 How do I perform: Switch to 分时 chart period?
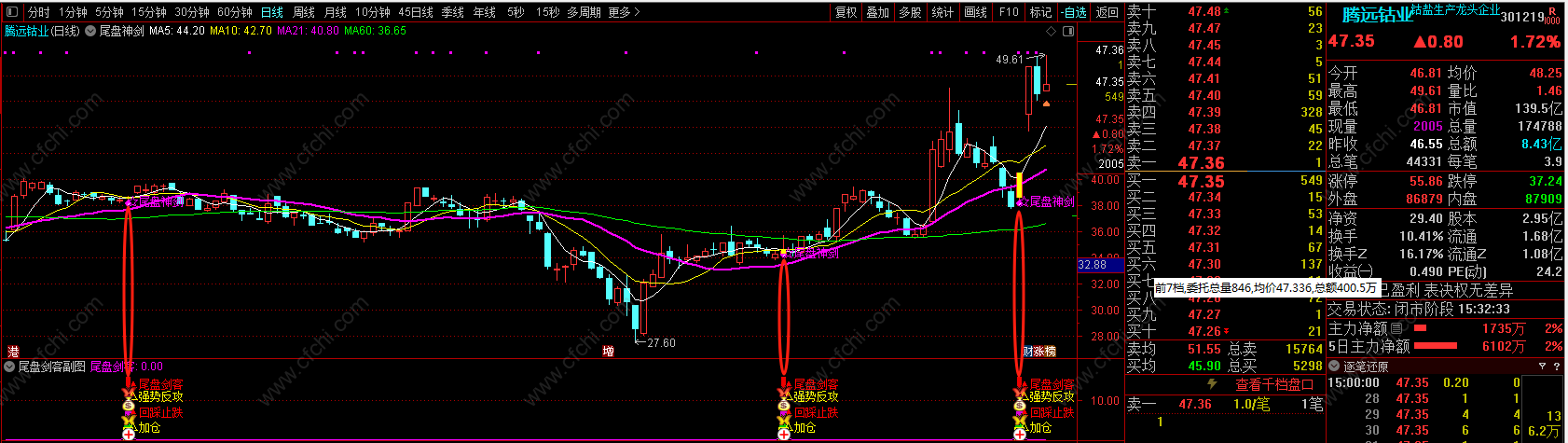(x=38, y=12)
